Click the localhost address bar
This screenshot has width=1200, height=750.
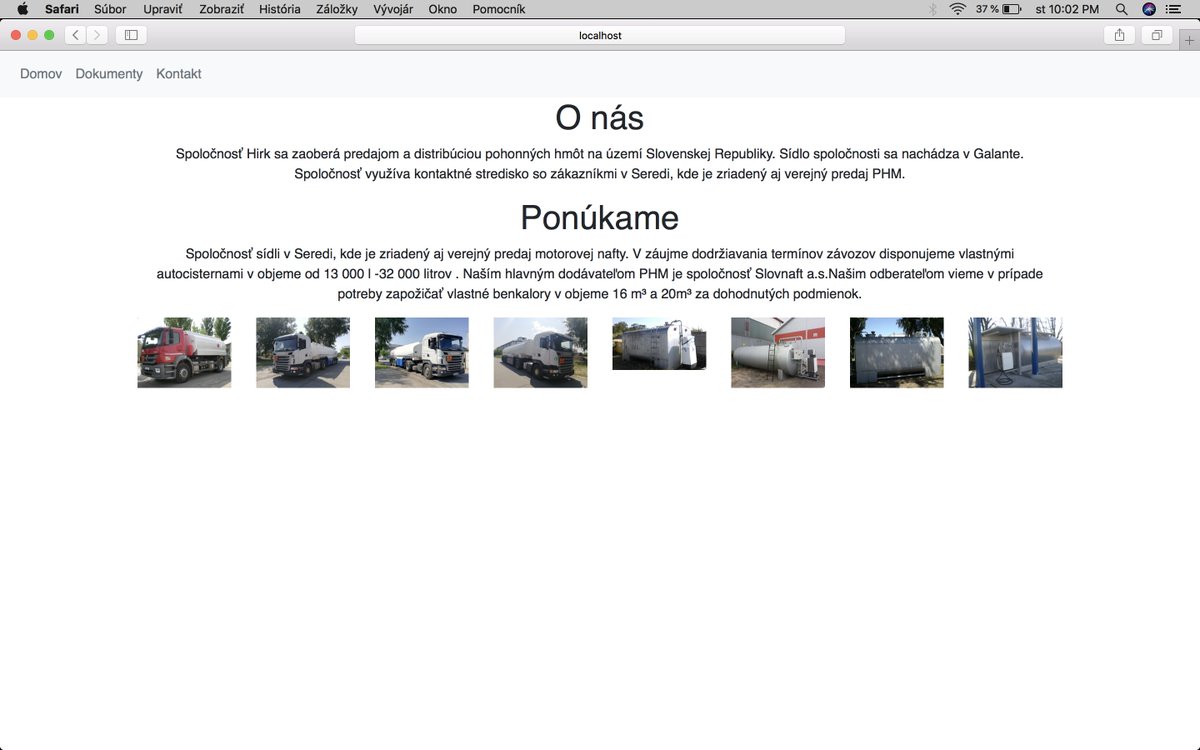point(600,35)
